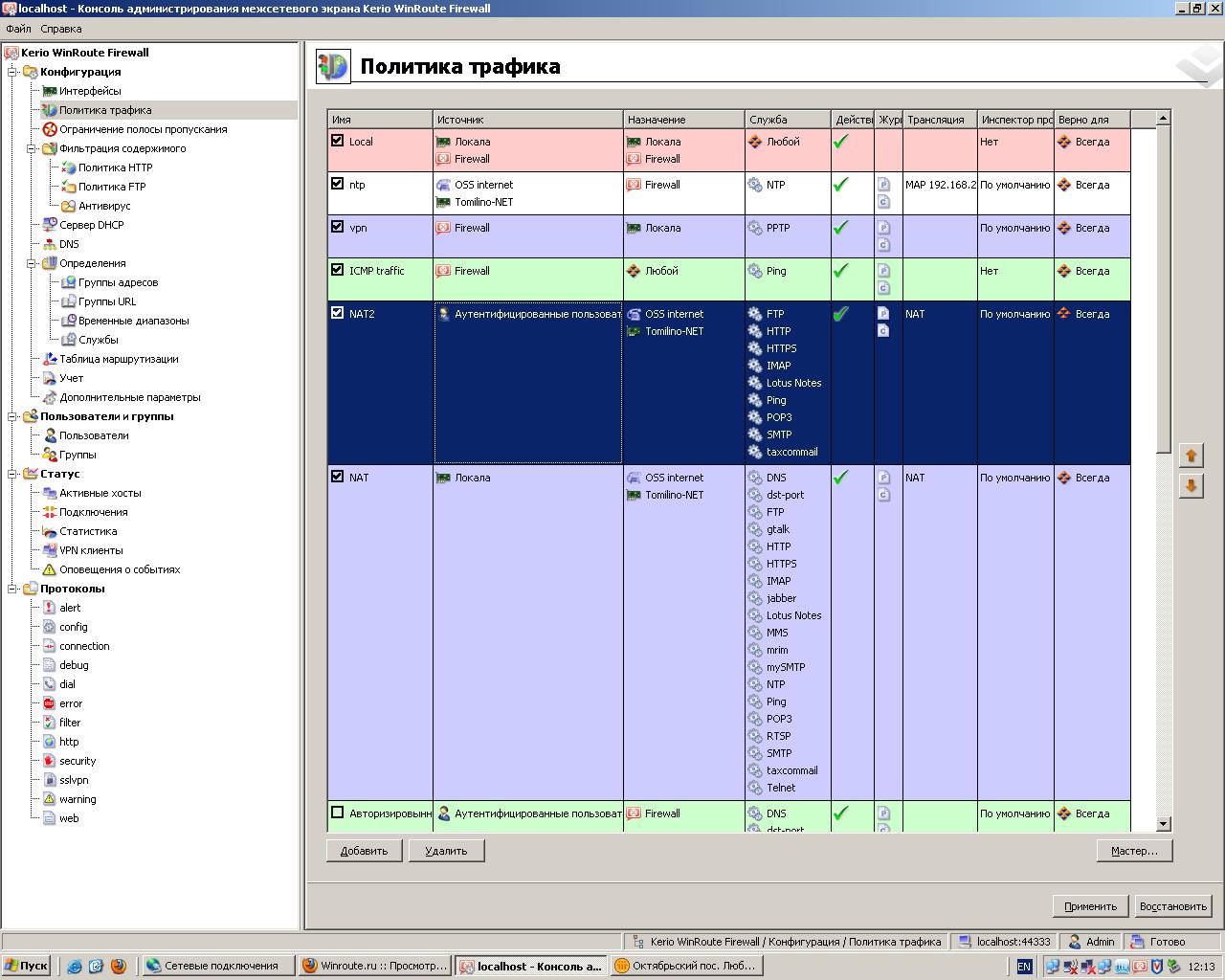The width and height of the screenshot is (1225, 980).
Task: Click the EN language indicator in tray
Action: coord(1024,967)
